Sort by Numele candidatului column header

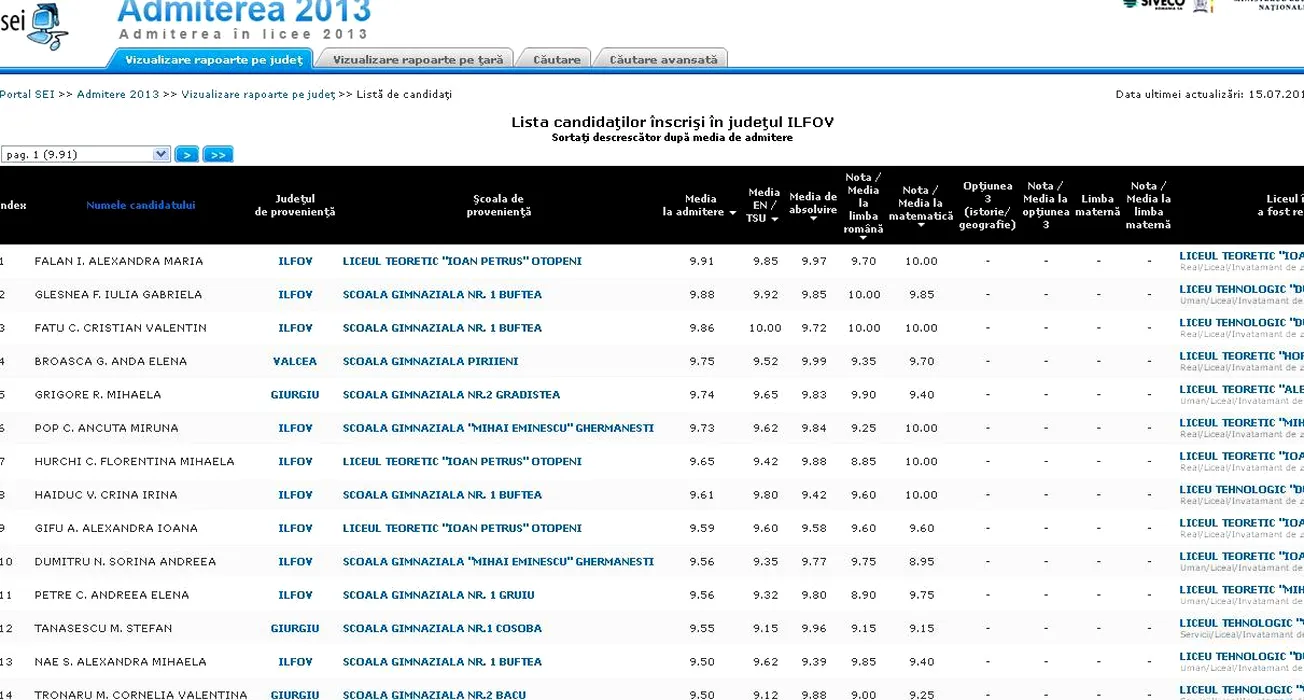point(140,205)
